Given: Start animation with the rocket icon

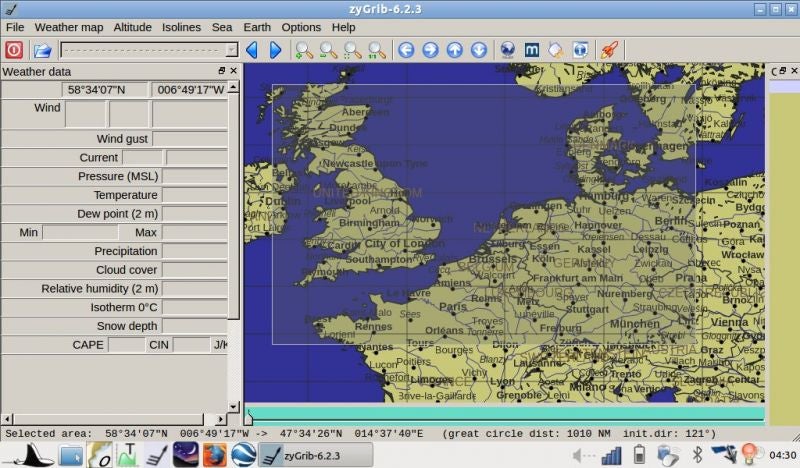Looking at the screenshot, I should 607,50.
